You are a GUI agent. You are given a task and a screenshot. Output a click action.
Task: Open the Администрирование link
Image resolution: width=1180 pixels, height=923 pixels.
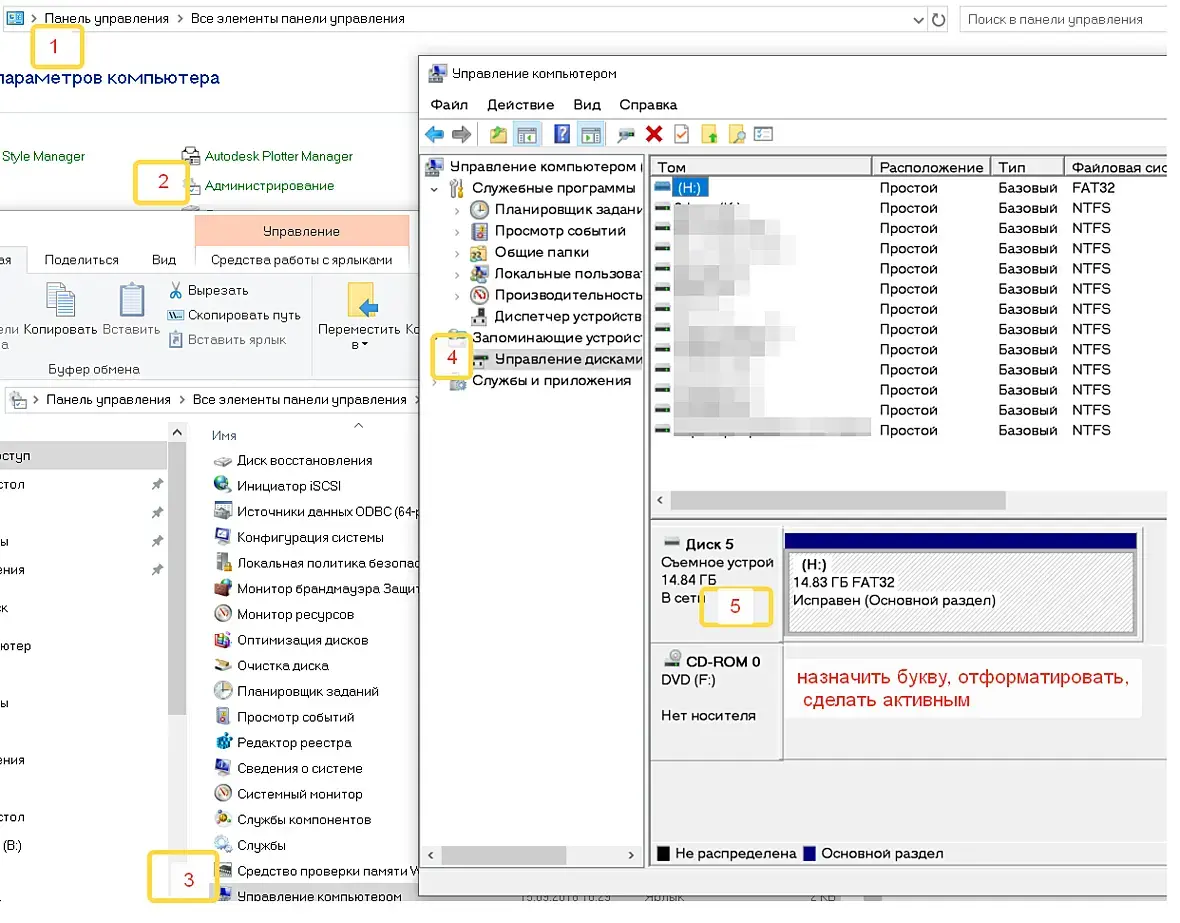[269, 186]
